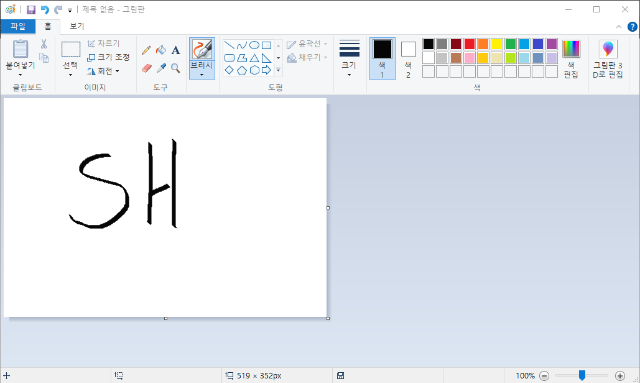Click the Paste clipboard icon

[20, 49]
